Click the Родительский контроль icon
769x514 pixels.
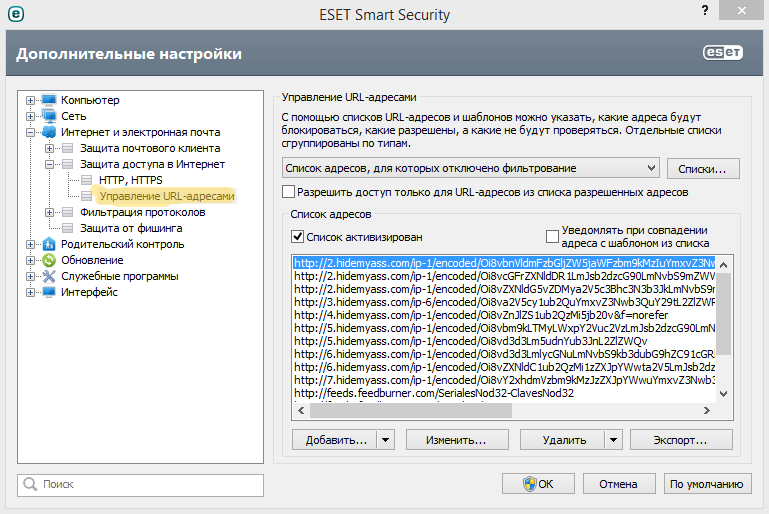48,244
